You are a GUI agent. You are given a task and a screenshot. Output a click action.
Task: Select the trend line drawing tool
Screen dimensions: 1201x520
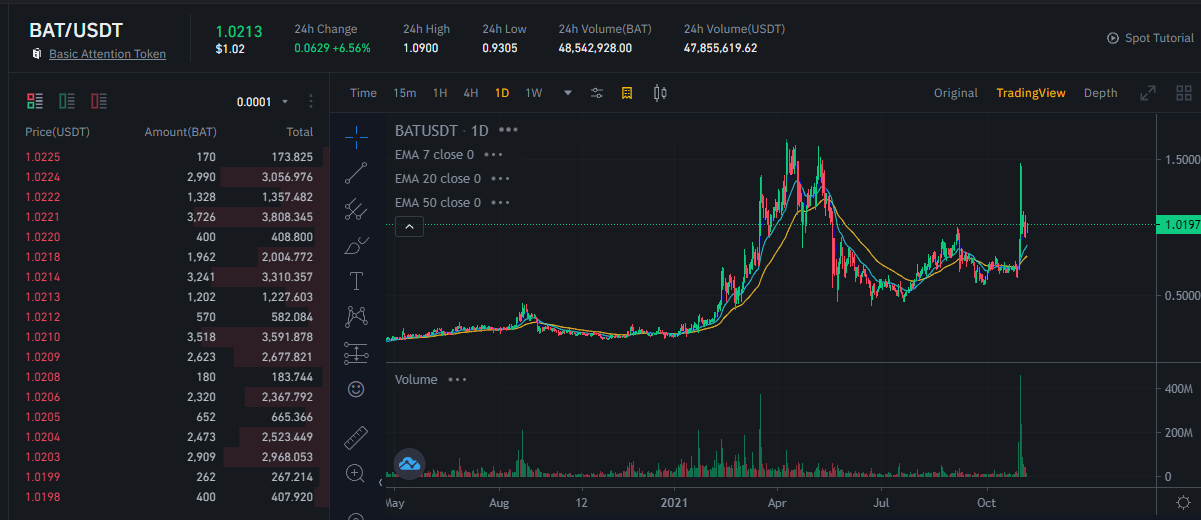356,173
